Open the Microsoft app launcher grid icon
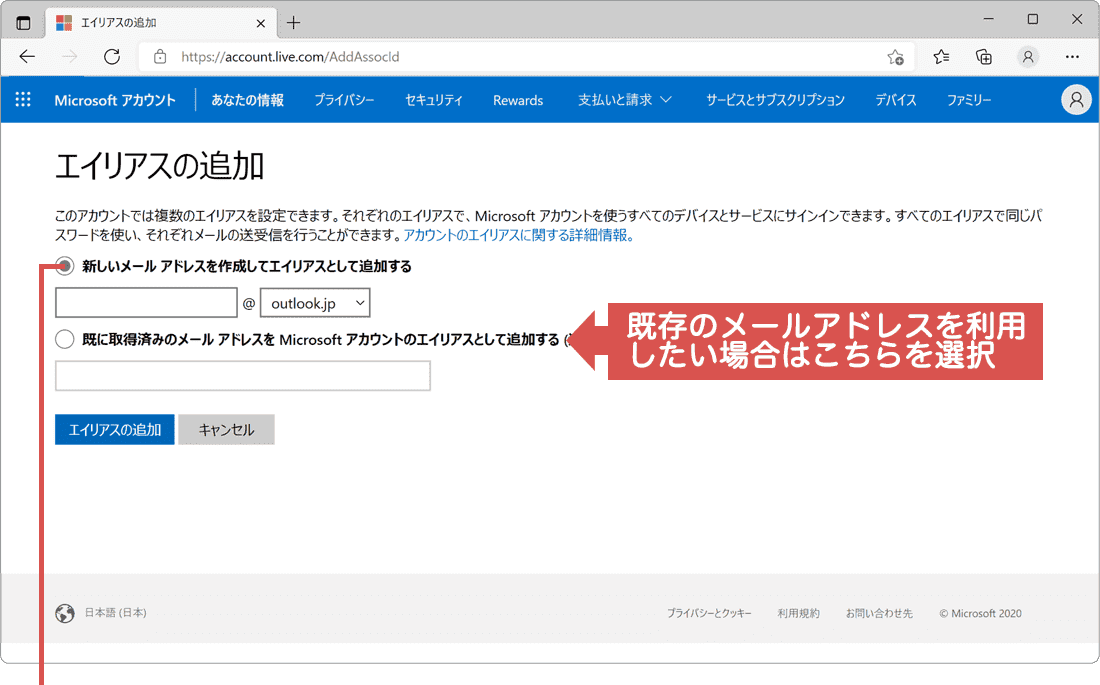 22,99
